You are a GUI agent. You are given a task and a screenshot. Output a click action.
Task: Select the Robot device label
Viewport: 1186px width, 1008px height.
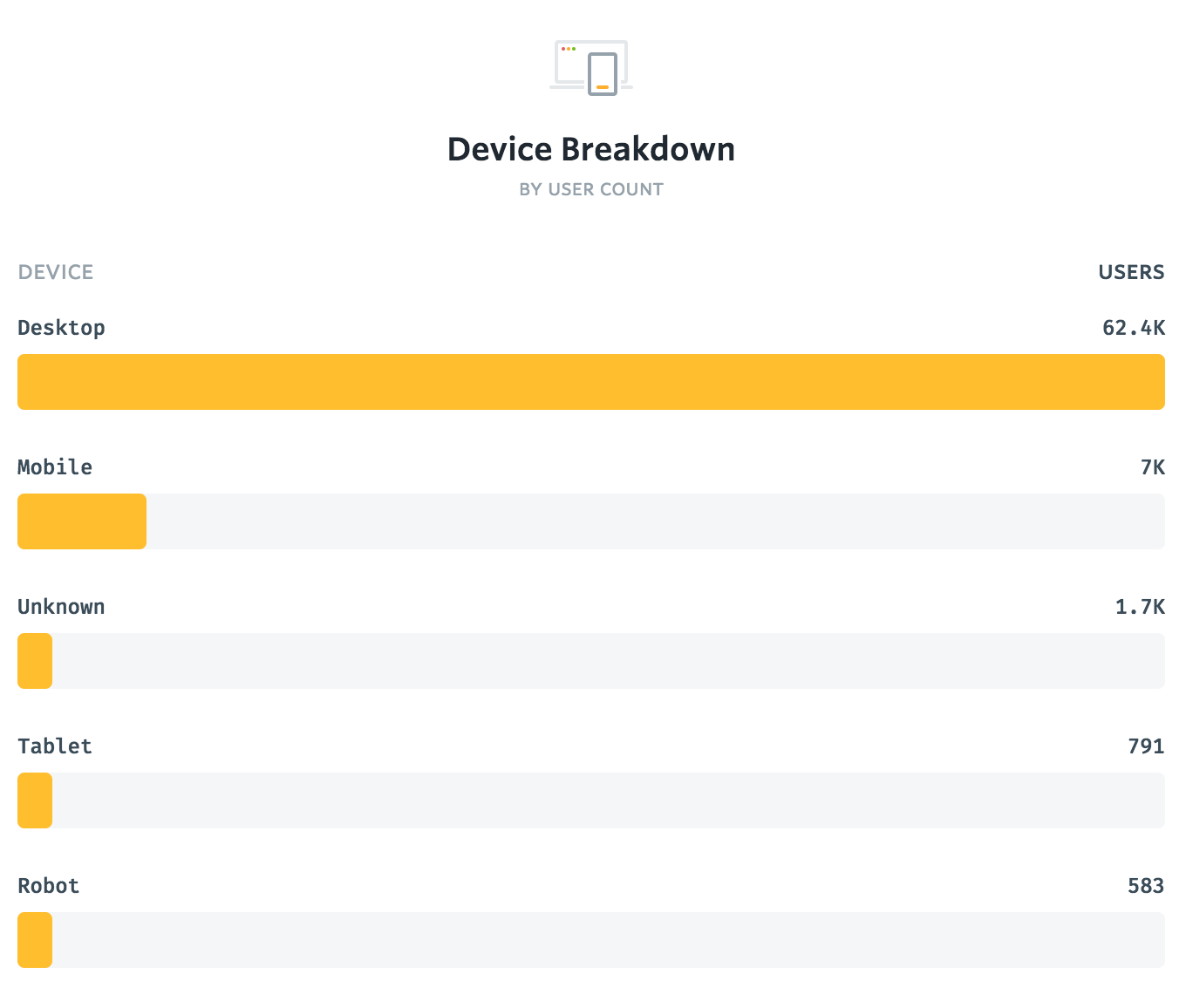pos(49,886)
